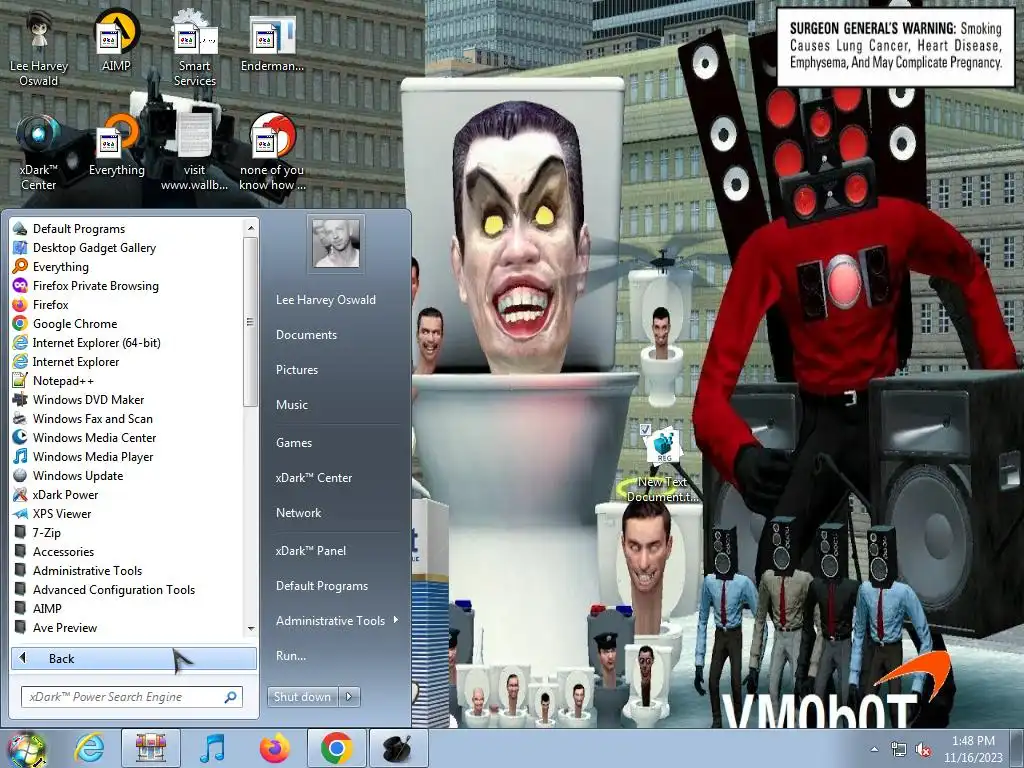Viewport: 1024px width, 768px height.
Task: Click the Shut down button
Action: (x=302, y=697)
